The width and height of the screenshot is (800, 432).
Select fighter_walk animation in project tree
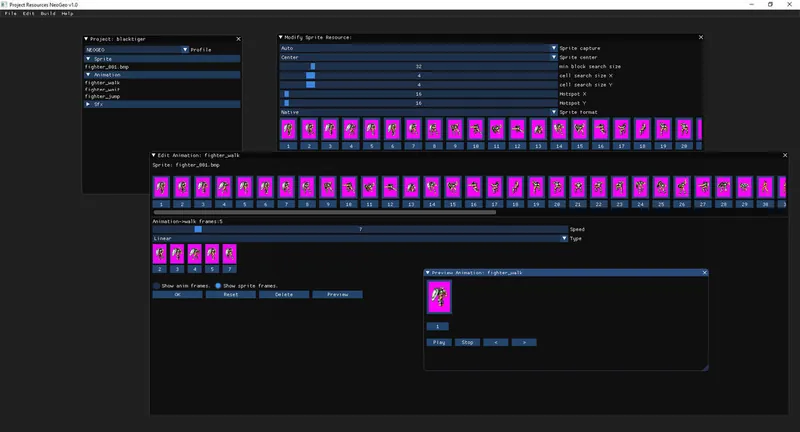coord(103,83)
